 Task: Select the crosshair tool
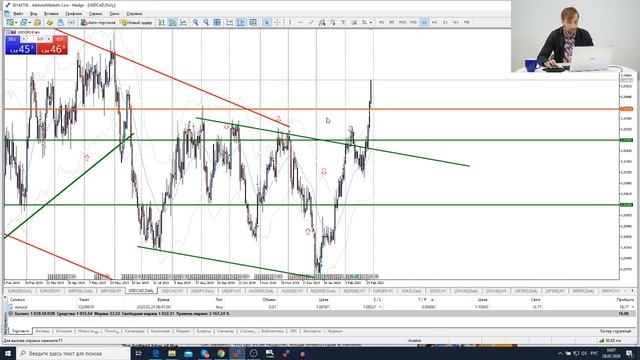pyautogui.click(x=277, y=22)
